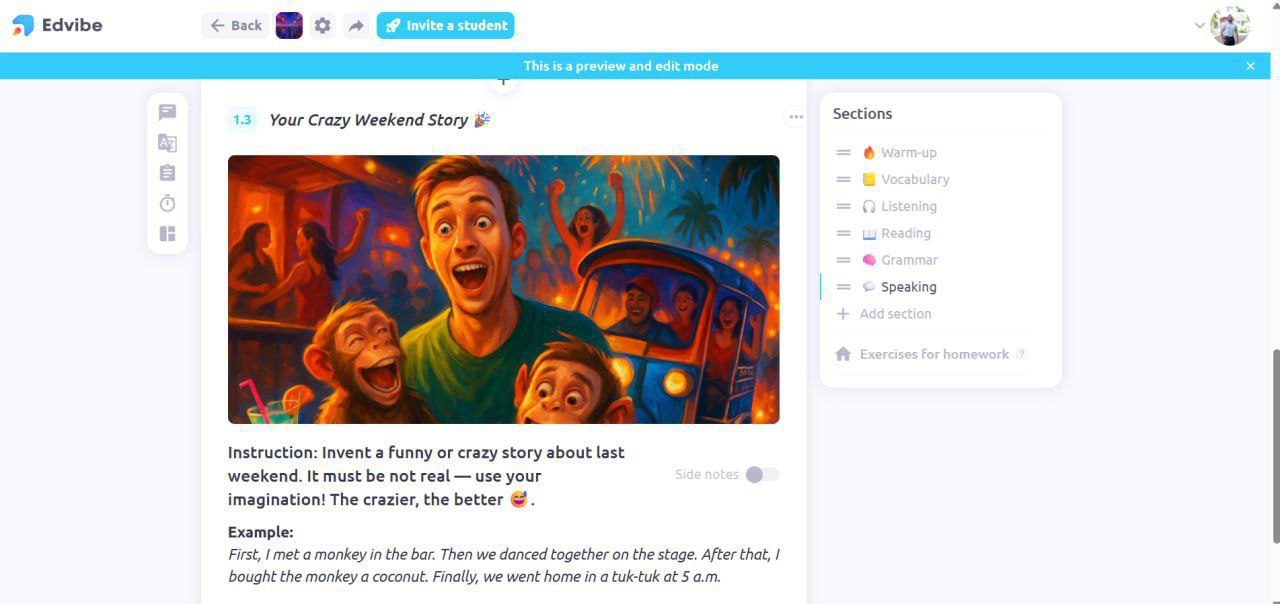Open the three-dot exercise options menu
Viewport: 1280px width, 604px height.
click(795, 117)
